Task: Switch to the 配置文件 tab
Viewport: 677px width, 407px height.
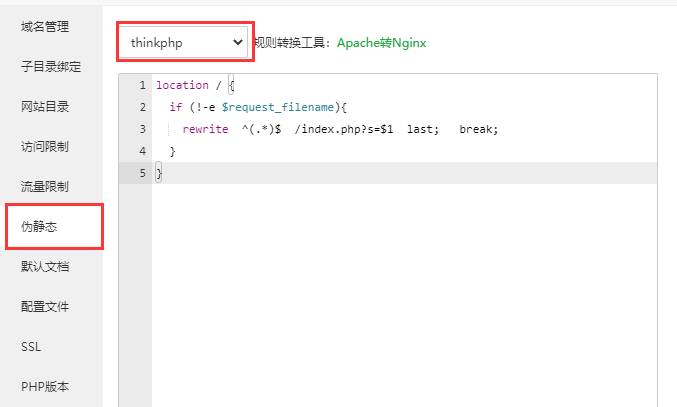Action: point(45,307)
